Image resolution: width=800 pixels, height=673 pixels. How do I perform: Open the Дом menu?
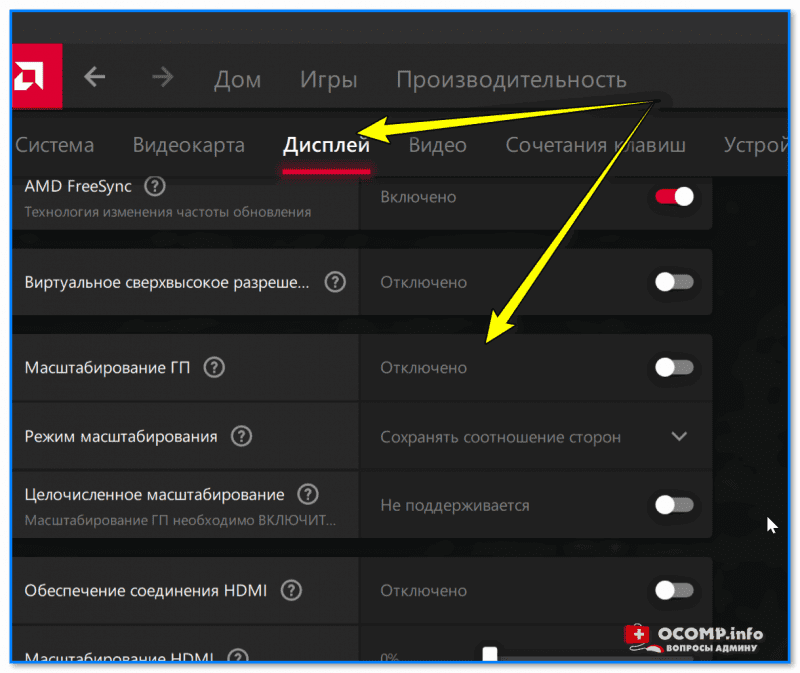pyautogui.click(x=237, y=80)
